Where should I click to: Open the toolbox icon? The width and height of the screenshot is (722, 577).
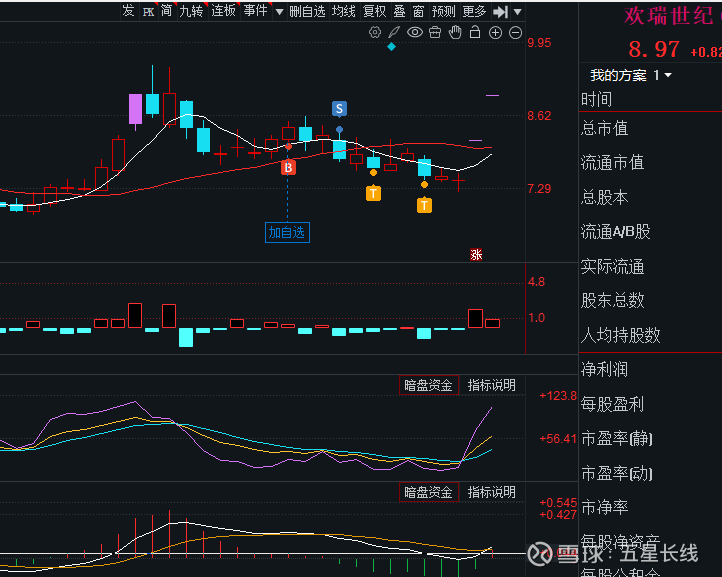[435, 32]
